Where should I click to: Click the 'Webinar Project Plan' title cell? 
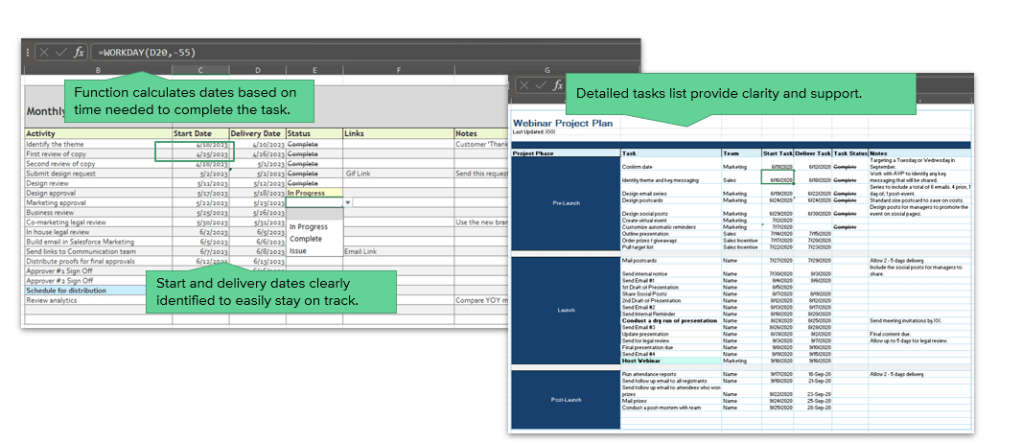(x=563, y=123)
